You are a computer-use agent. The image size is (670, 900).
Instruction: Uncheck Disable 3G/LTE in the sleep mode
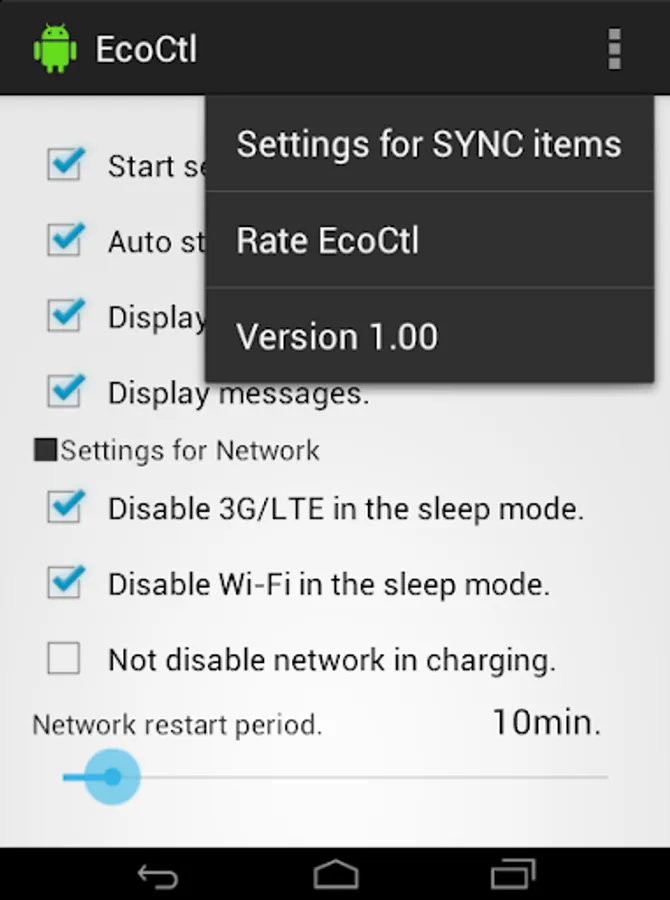[x=65, y=507]
